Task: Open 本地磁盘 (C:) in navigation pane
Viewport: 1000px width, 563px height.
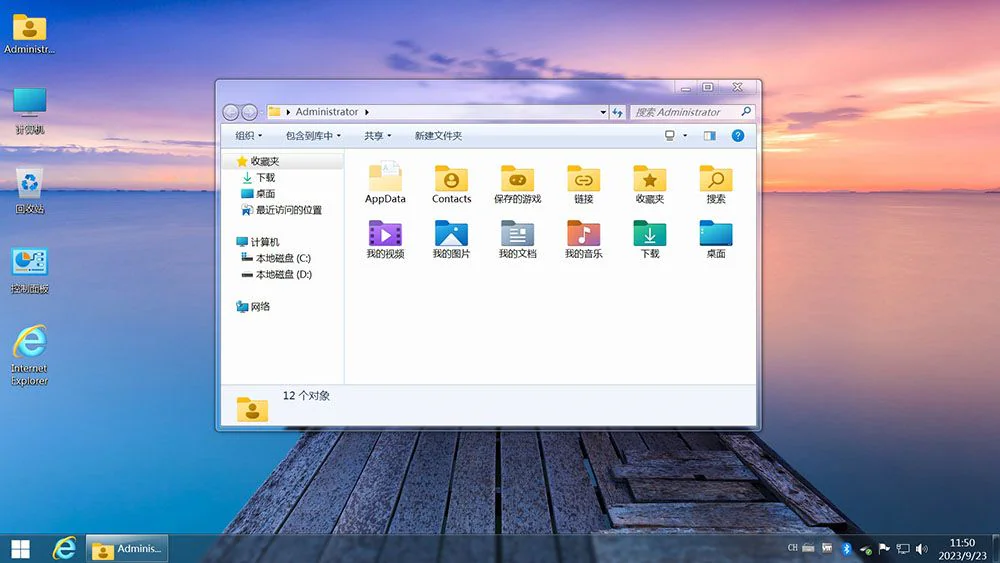Action: click(276, 258)
